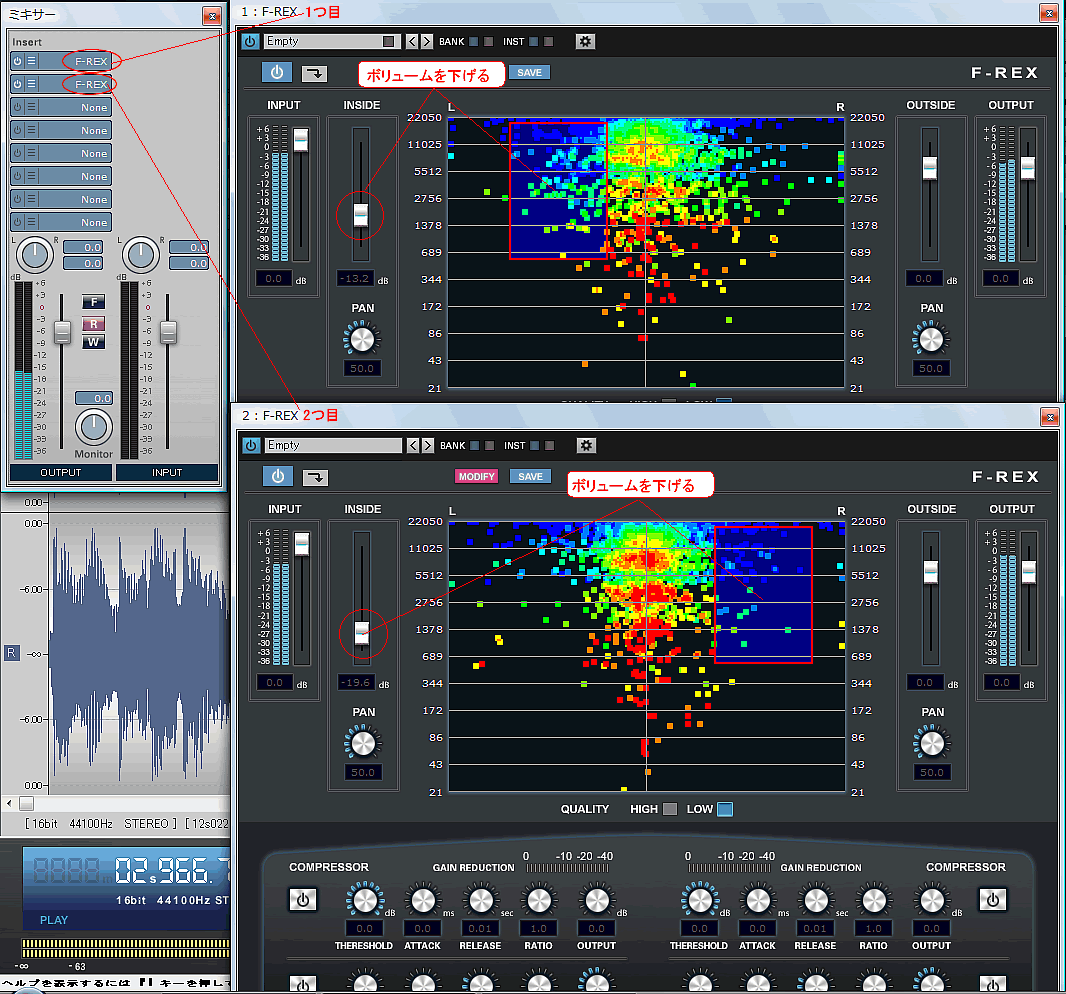Select the INPUT tab in the mixer
The height and width of the screenshot is (994, 1066).
tap(167, 472)
